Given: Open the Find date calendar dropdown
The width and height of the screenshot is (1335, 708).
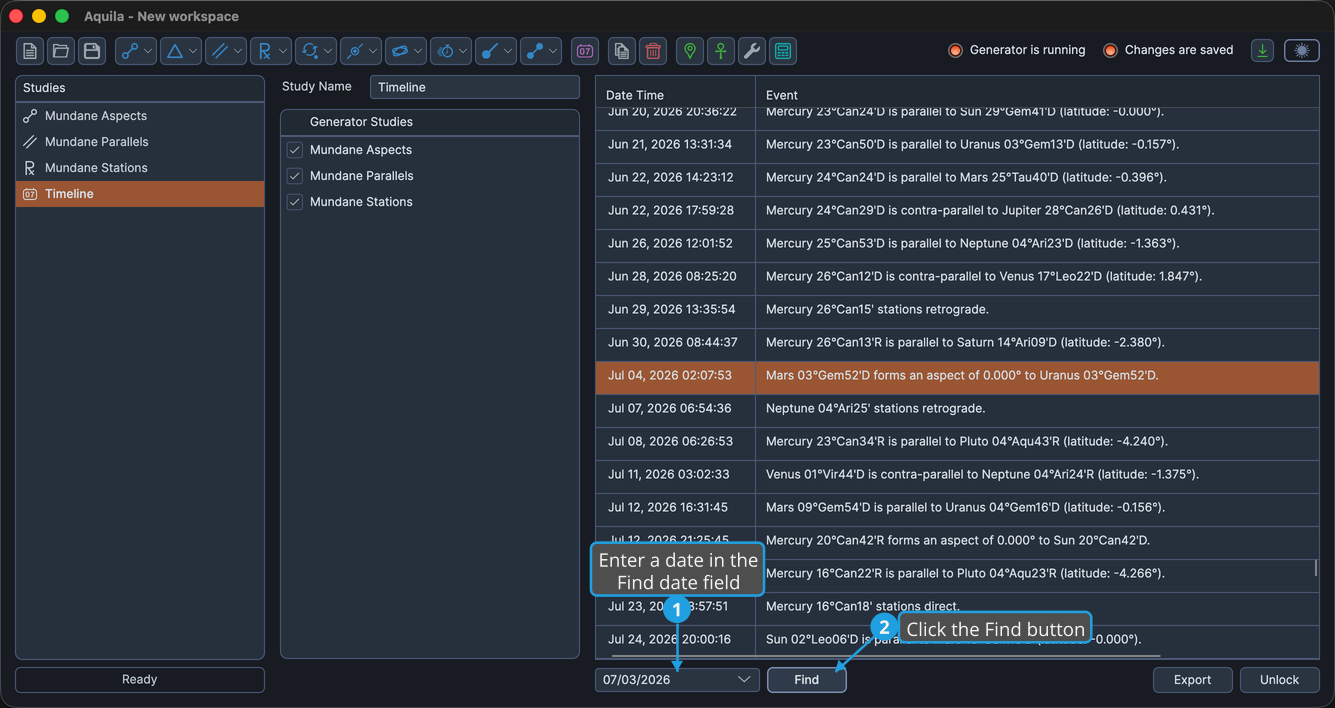Looking at the screenshot, I should (x=744, y=680).
